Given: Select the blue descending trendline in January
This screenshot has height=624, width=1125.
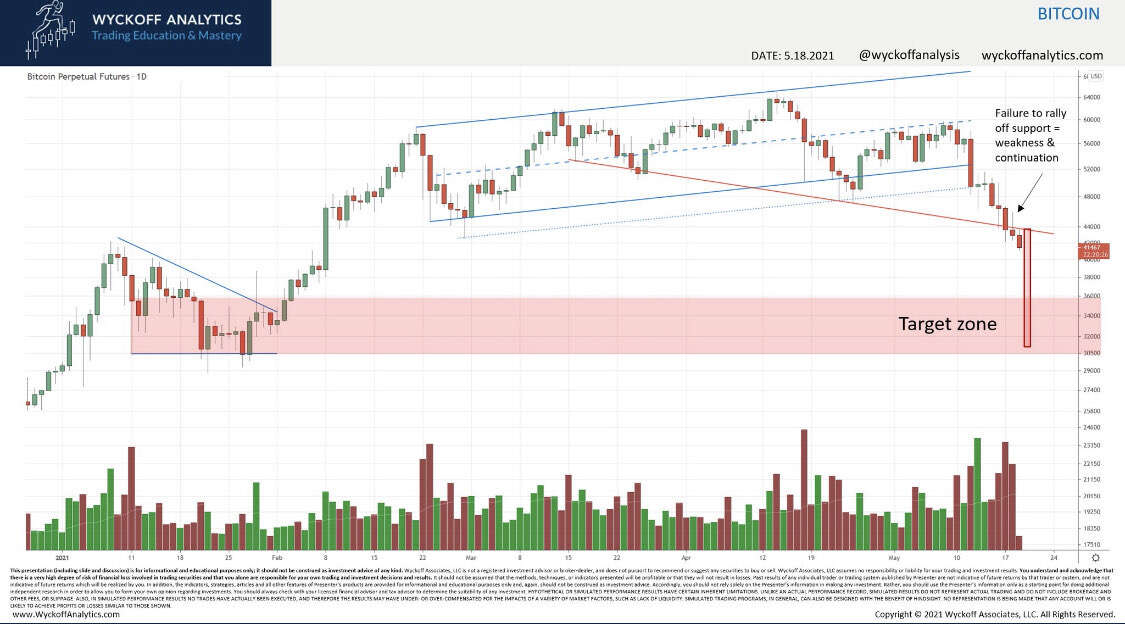Looking at the screenshot, I should pyautogui.click(x=197, y=275).
